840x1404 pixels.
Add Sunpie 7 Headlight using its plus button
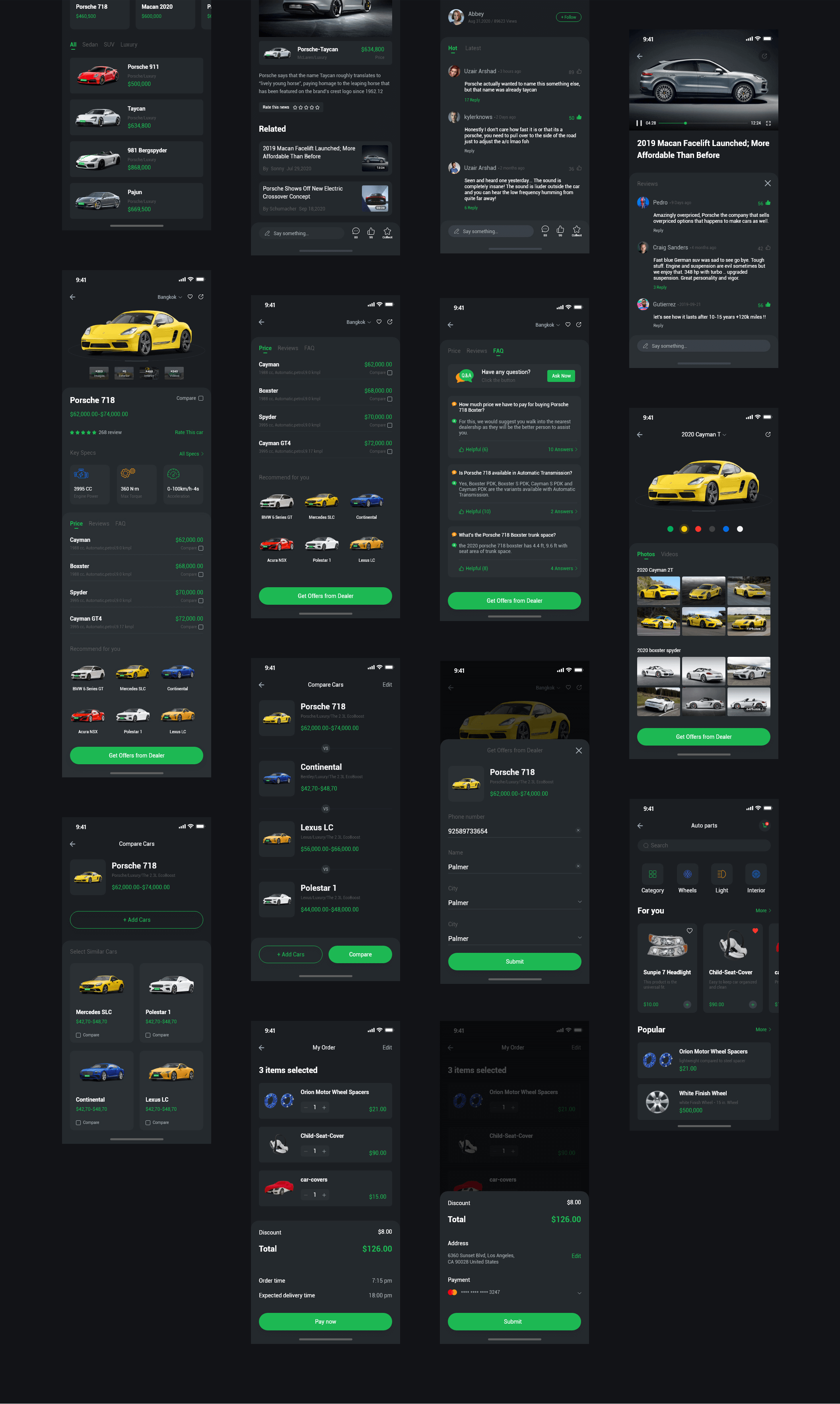coord(687,1004)
